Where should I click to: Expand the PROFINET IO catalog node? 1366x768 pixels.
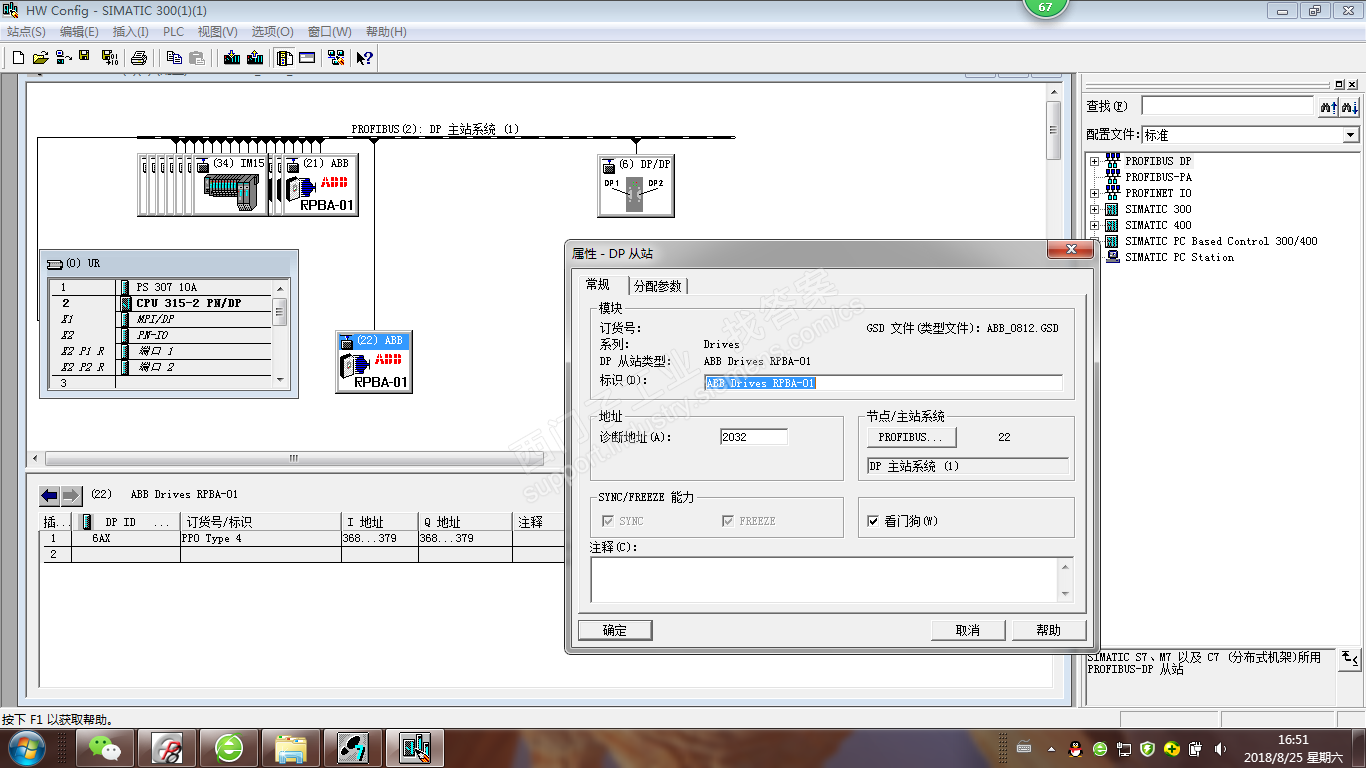1095,193
